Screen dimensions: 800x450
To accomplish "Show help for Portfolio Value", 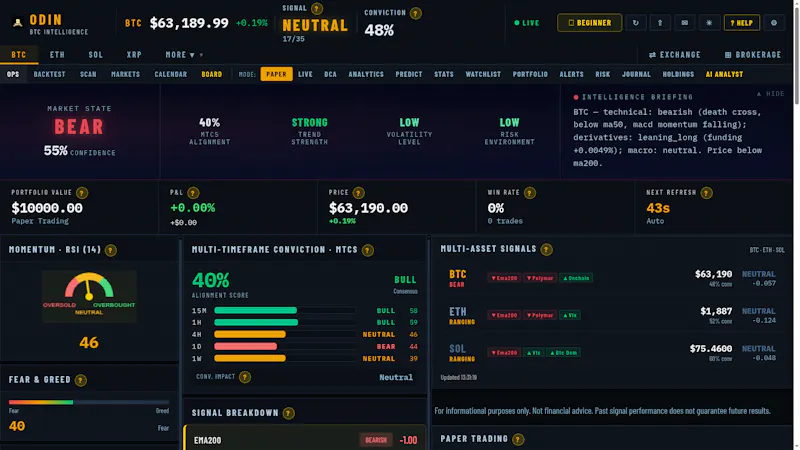I will (82, 193).
